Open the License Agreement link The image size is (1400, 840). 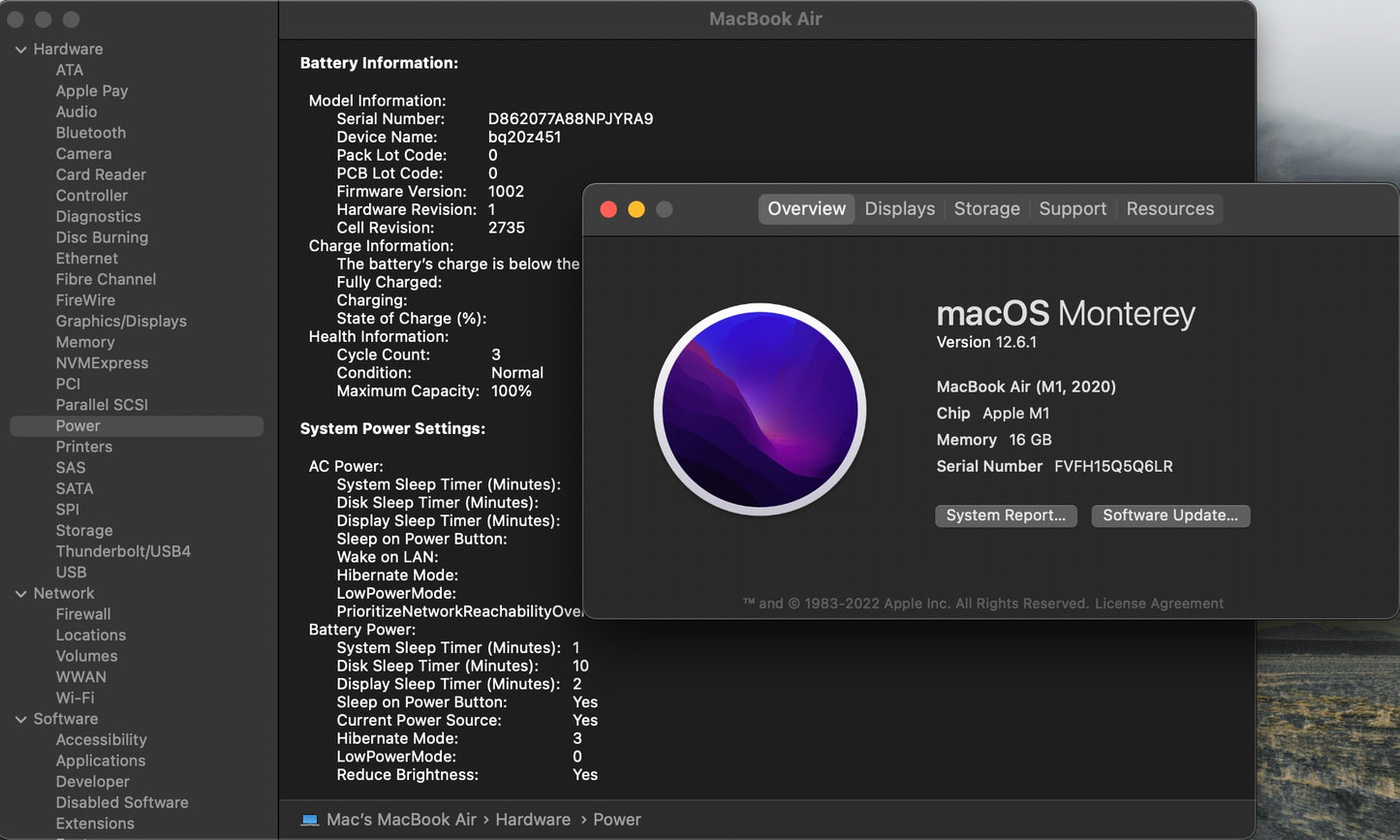[1159, 604]
